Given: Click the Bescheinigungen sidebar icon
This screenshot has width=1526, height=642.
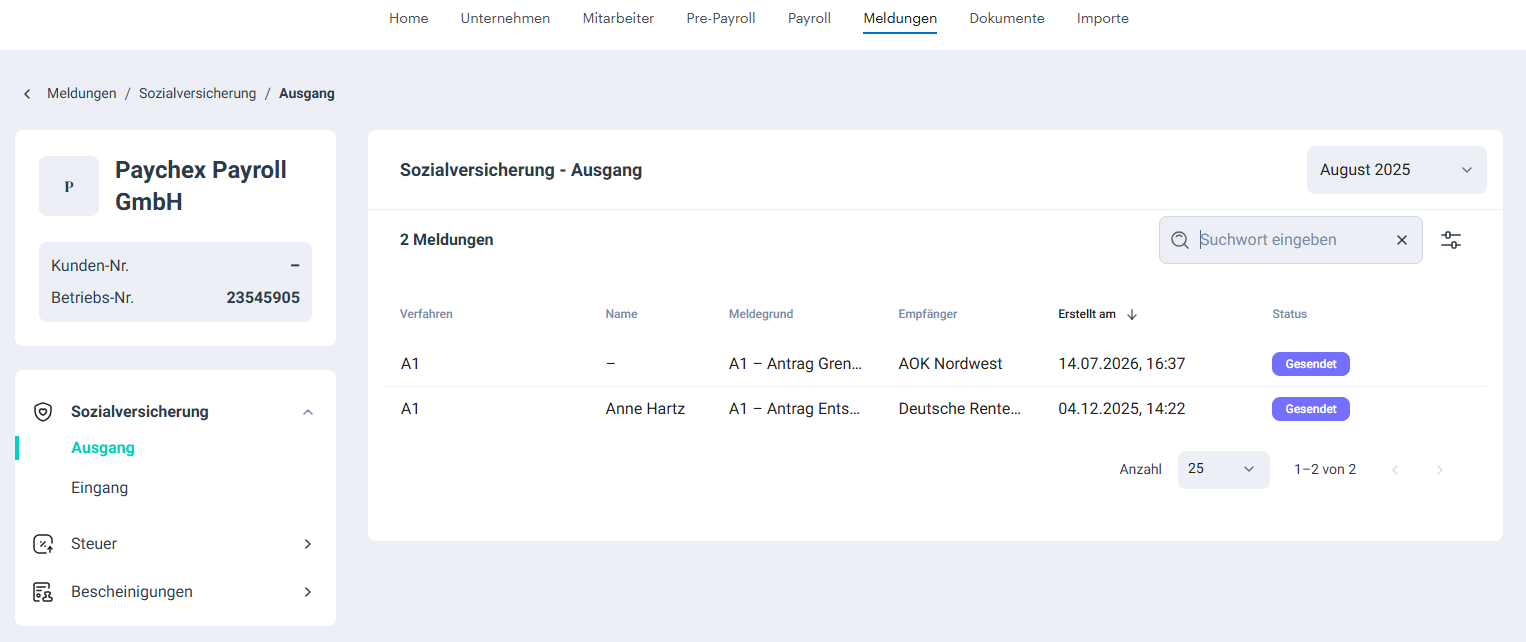Looking at the screenshot, I should point(43,592).
